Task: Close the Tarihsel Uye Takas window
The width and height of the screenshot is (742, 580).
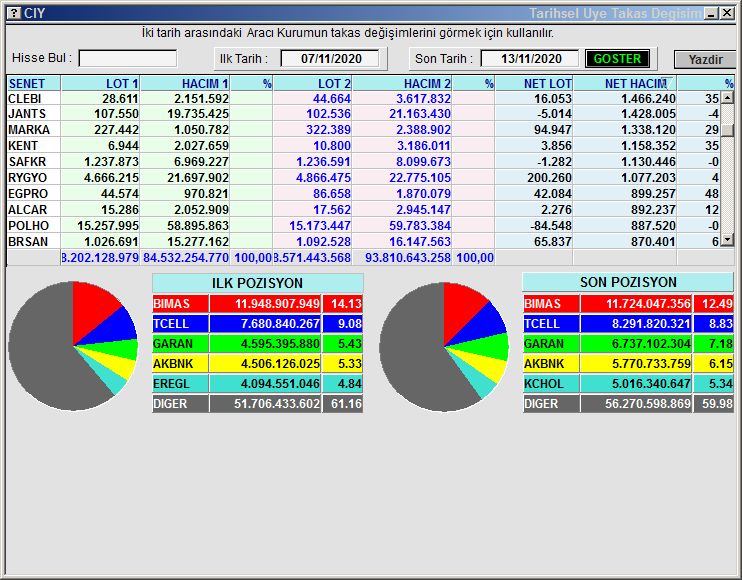Action: tap(727, 13)
